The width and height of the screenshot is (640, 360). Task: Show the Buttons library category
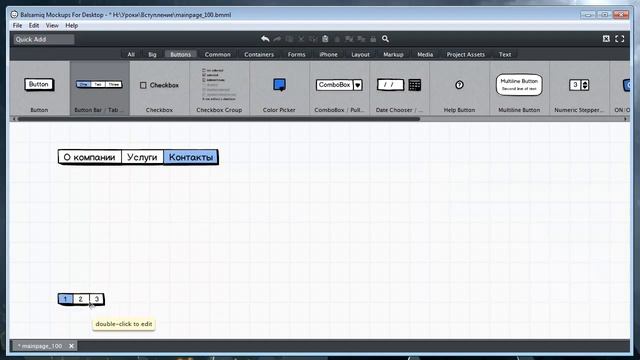[180, 54]
